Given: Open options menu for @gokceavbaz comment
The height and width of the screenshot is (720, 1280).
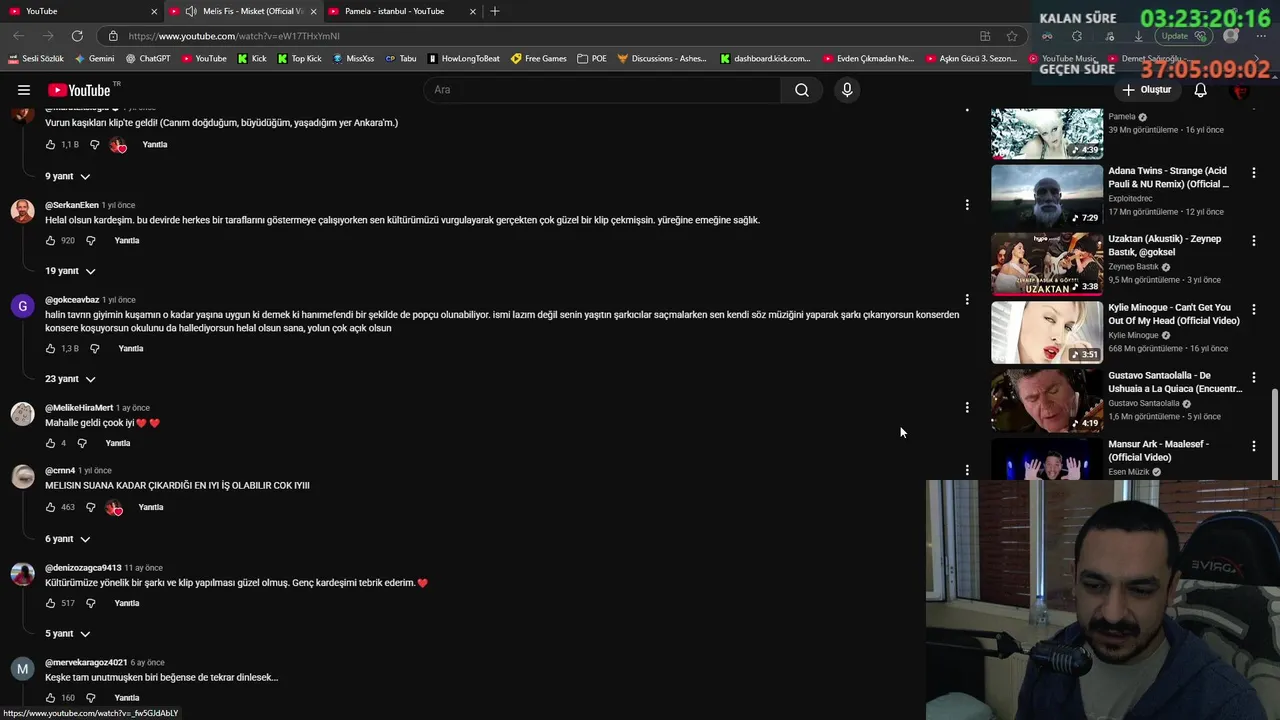Looking at the screenshot, I should coord(967,299).
